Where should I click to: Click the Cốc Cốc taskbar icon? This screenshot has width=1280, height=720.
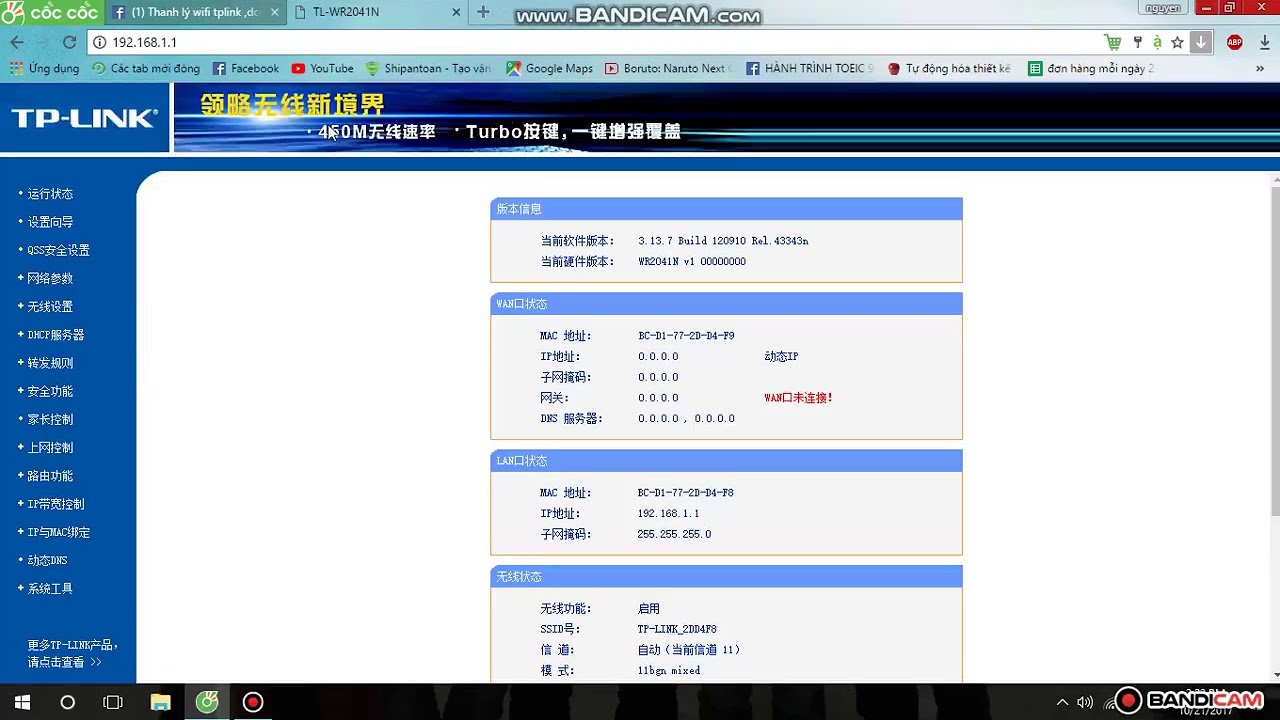point(207,702)
